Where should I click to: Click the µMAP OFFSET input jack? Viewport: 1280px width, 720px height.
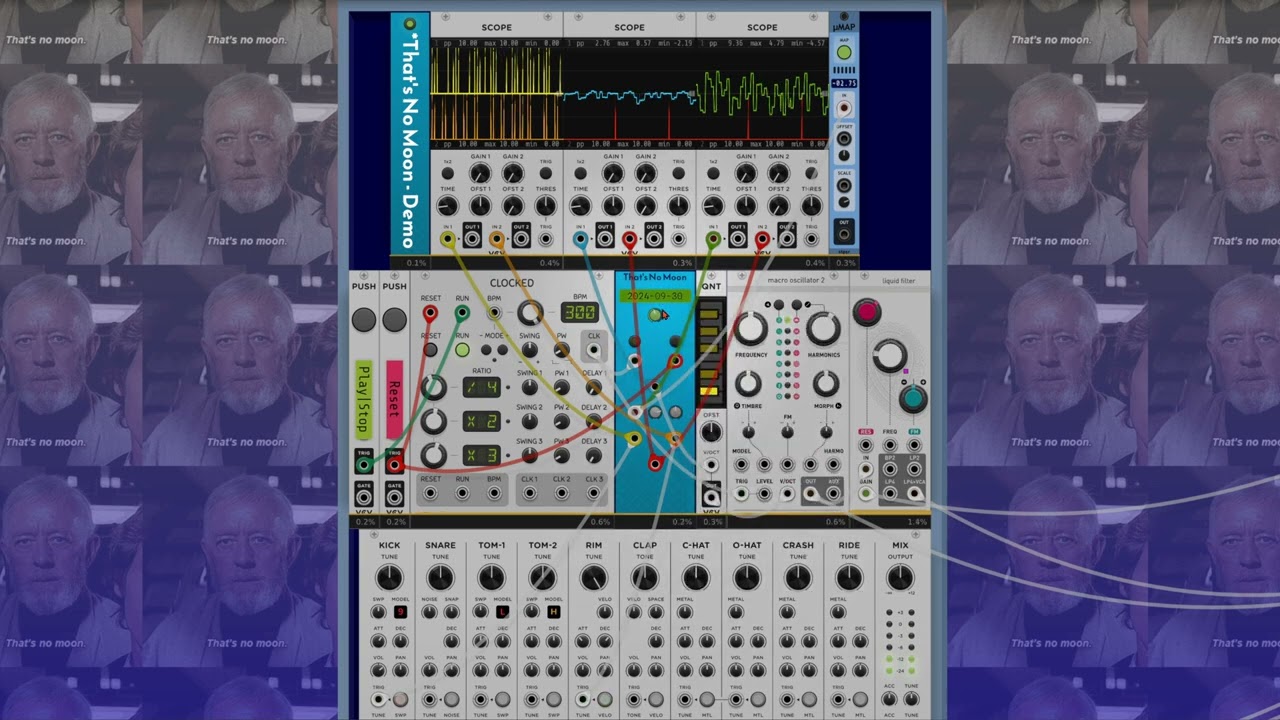[x=844, y=138]
